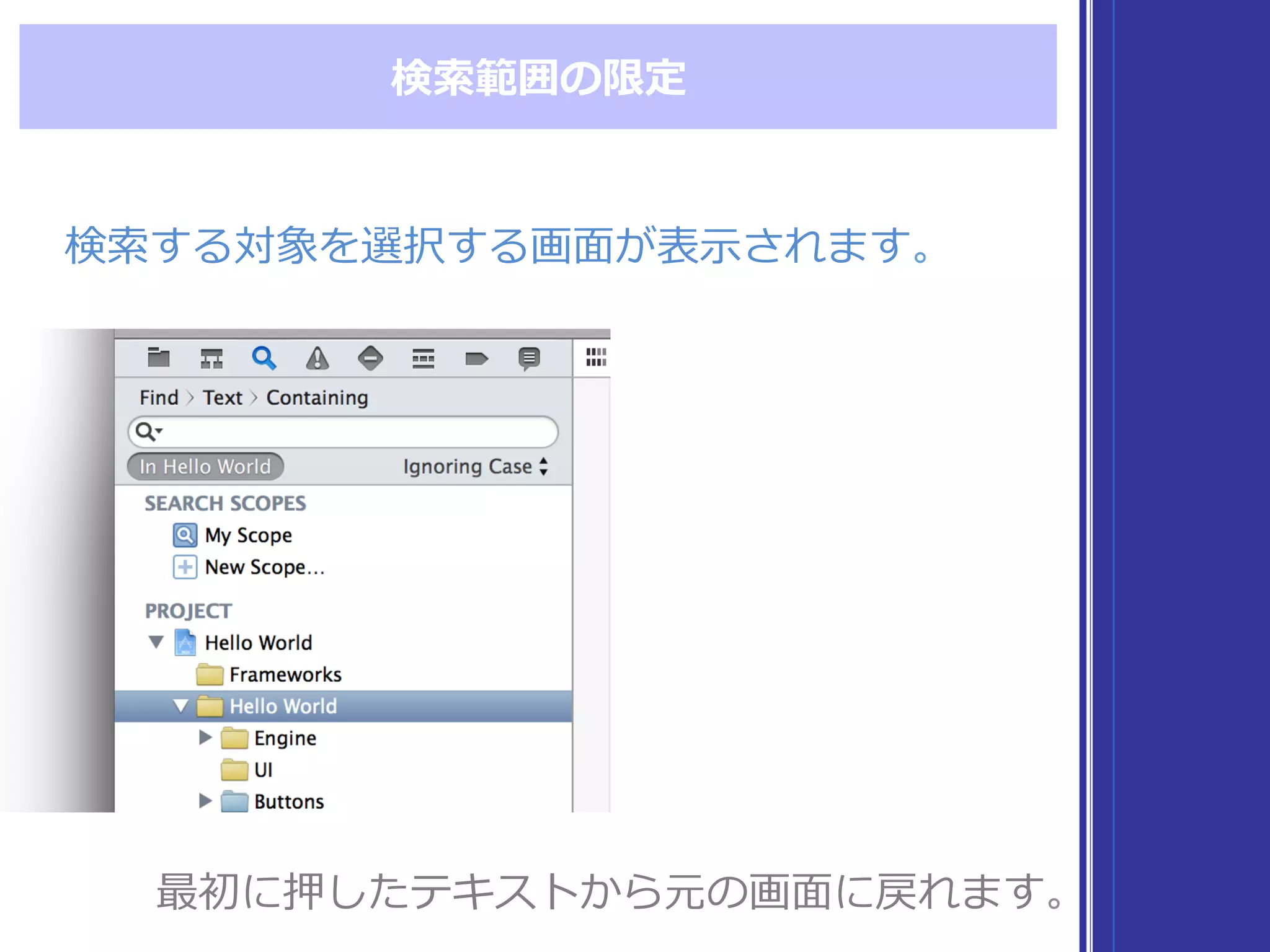Screen dimensions: 1270x952
Task: Open the Project navigator folder icon
Action: (x=159, y=358)
